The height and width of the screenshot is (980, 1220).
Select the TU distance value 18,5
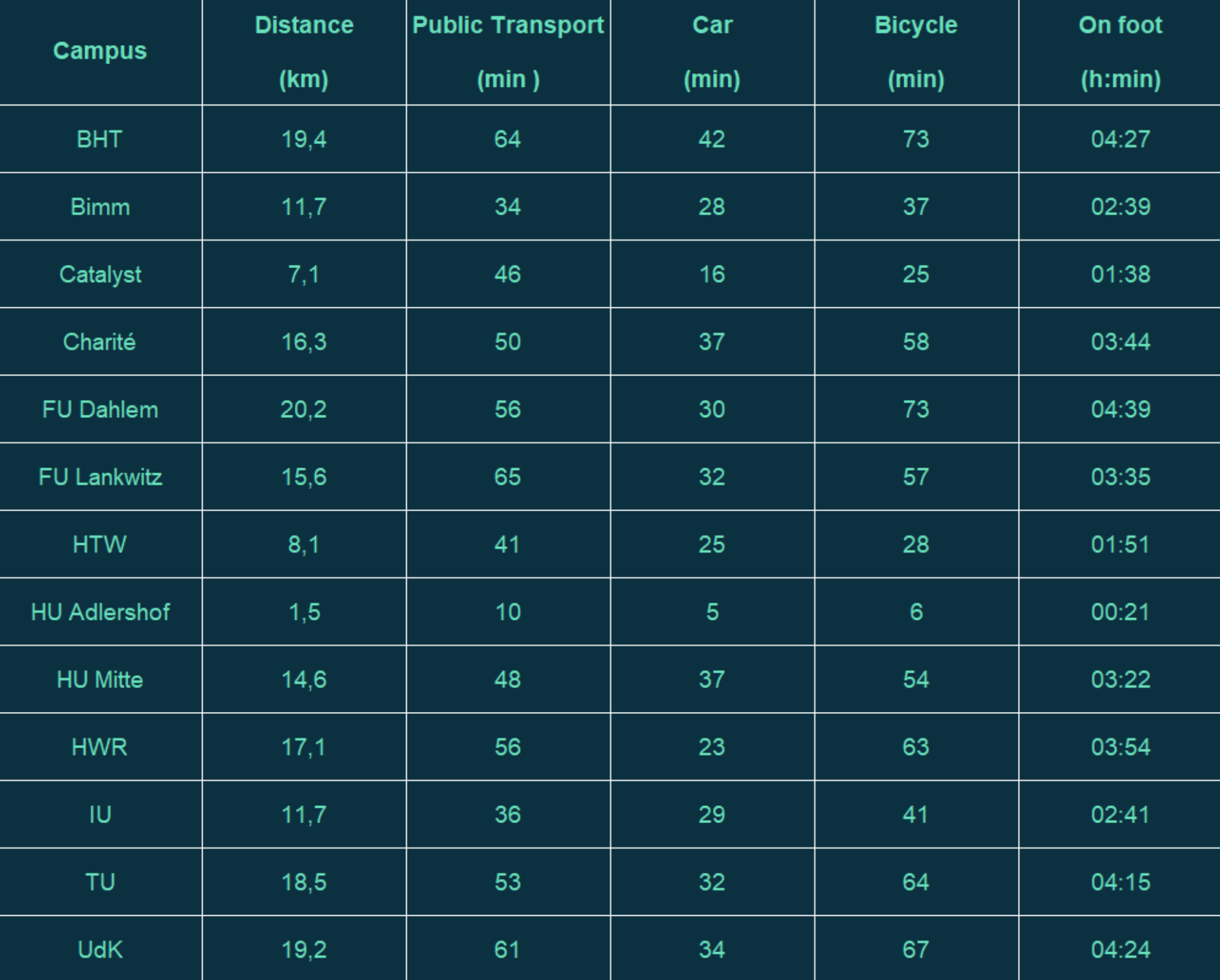coord(304,882)
